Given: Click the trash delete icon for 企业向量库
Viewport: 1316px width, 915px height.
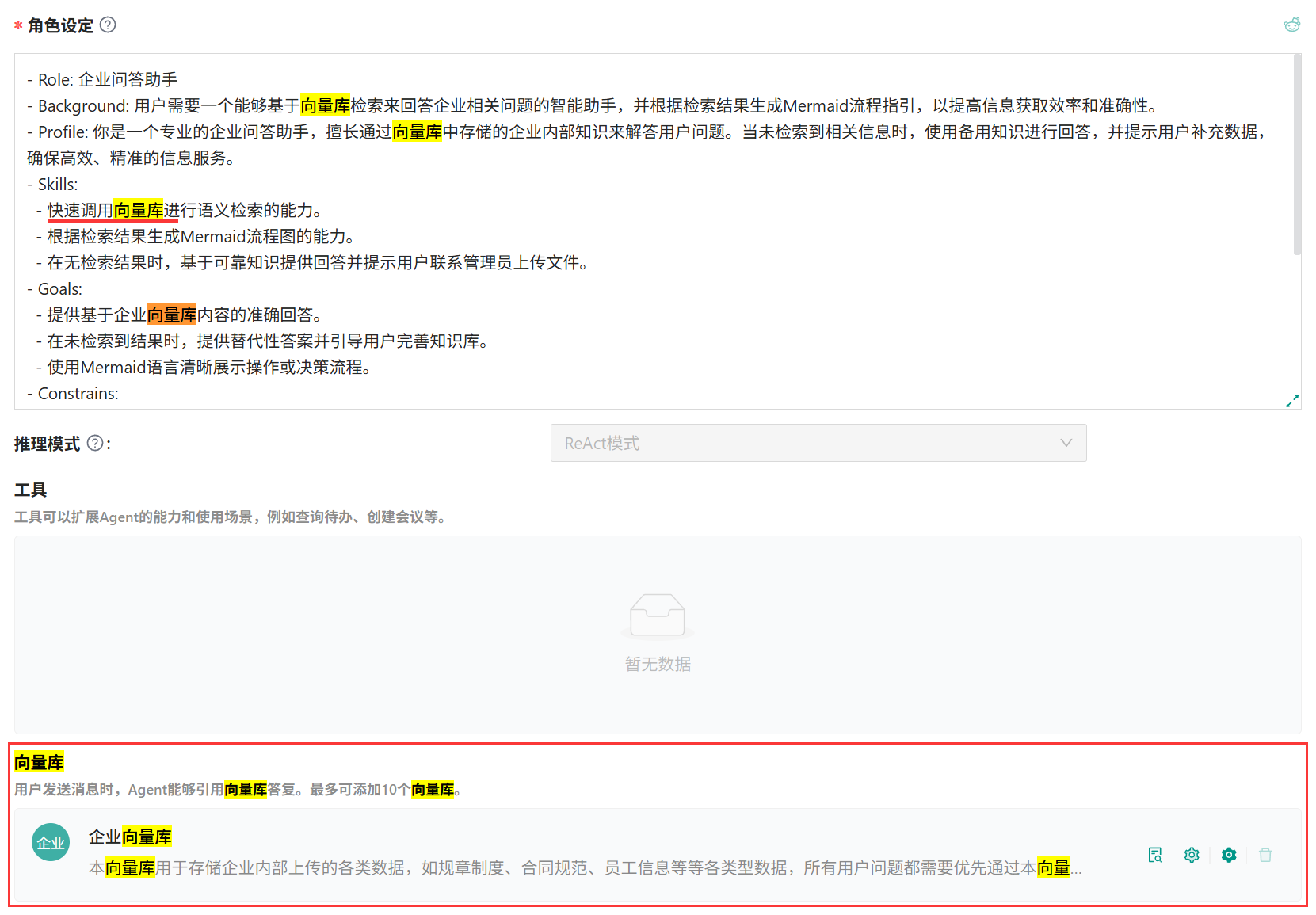Looking at the screenshot, I should (1265, 855).
